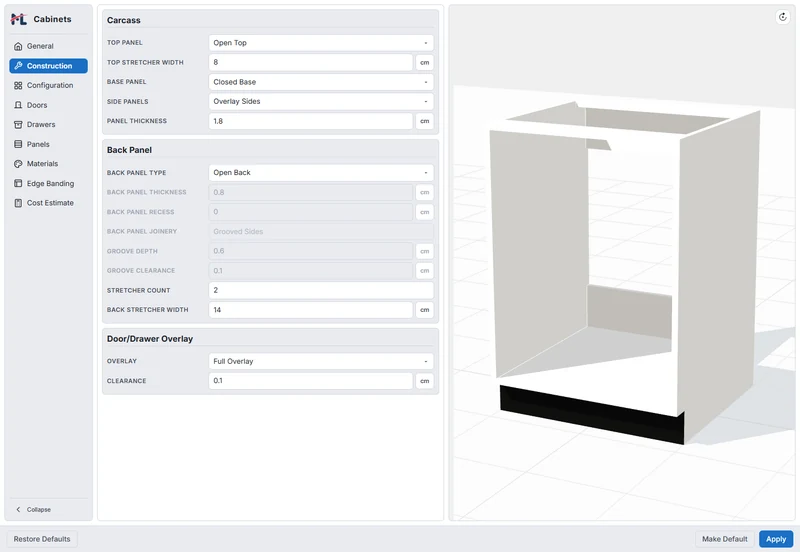This screenshot has width=800, height=552.
Task: Click the disabled Back Panel Joinery dropdown
Action: (321, 232)
